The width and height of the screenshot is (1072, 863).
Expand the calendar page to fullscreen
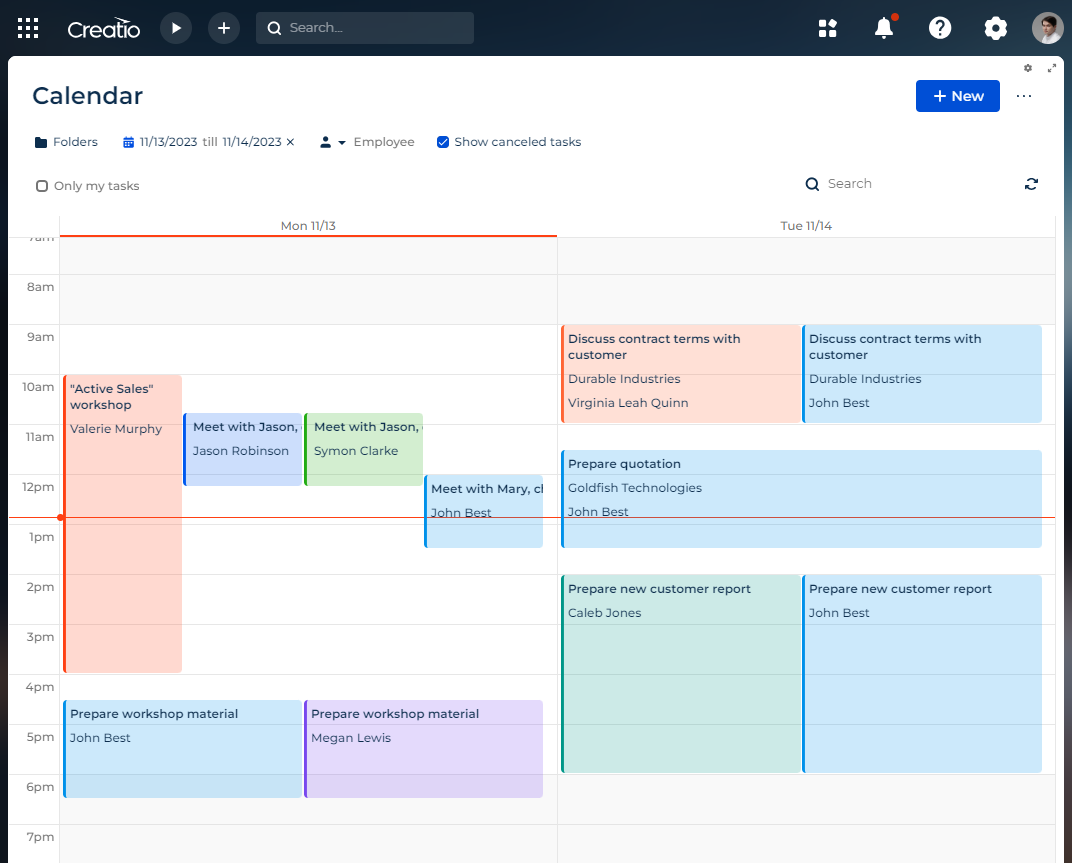click(x=1051, y=68)
